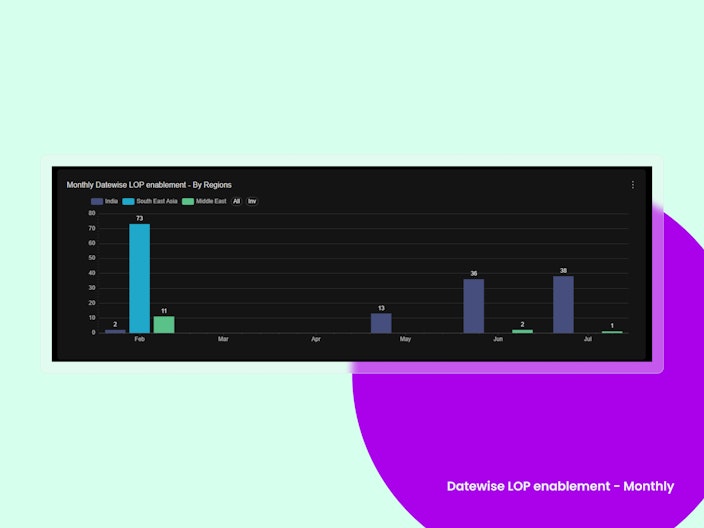Click the 80 y-axis value

coord(92,213)
